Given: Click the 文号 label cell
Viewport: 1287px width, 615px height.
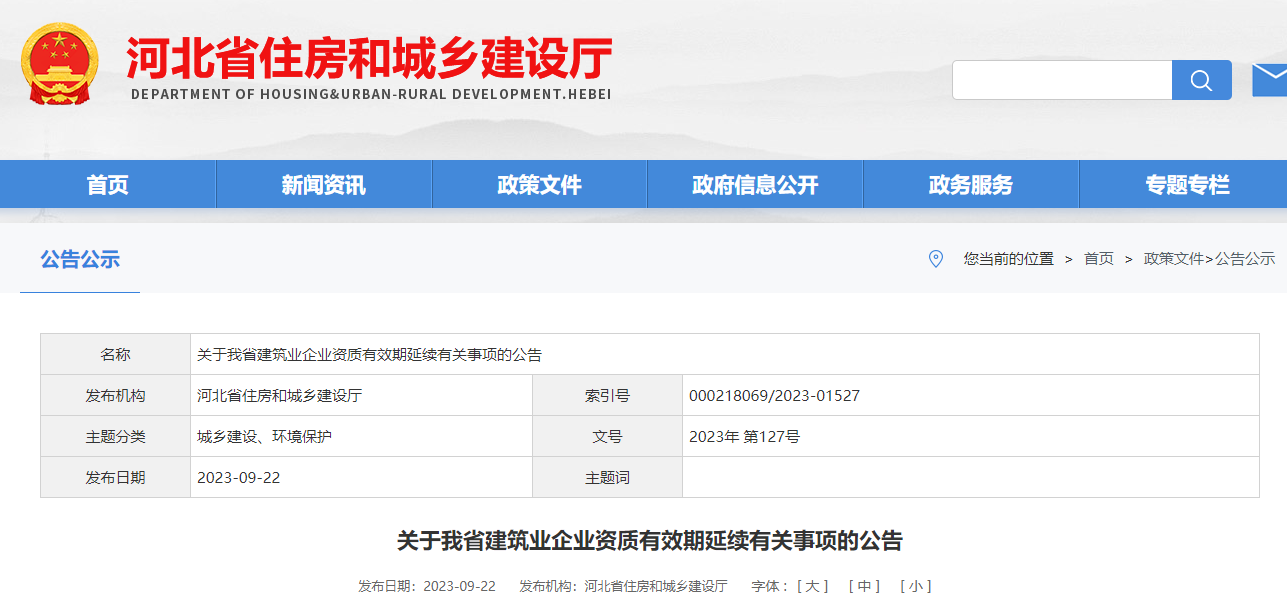Looking at the screenshot, I should (607, 437).
